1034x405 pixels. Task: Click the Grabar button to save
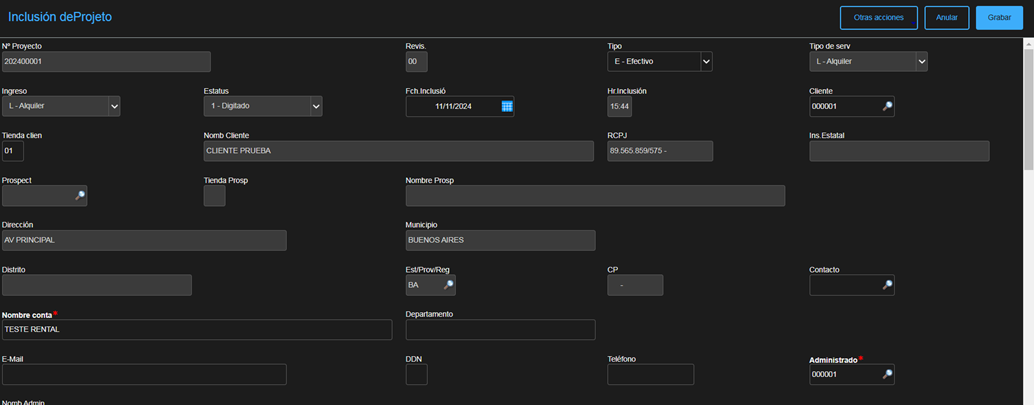999,18
